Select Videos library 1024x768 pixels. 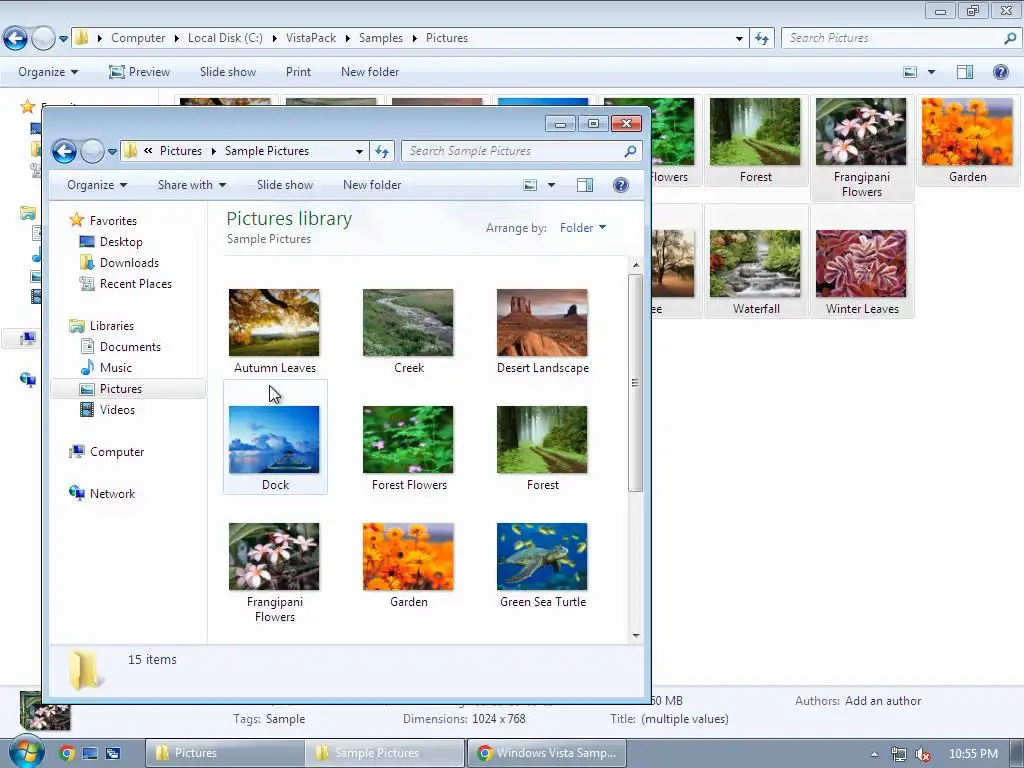tap(117, 409)
